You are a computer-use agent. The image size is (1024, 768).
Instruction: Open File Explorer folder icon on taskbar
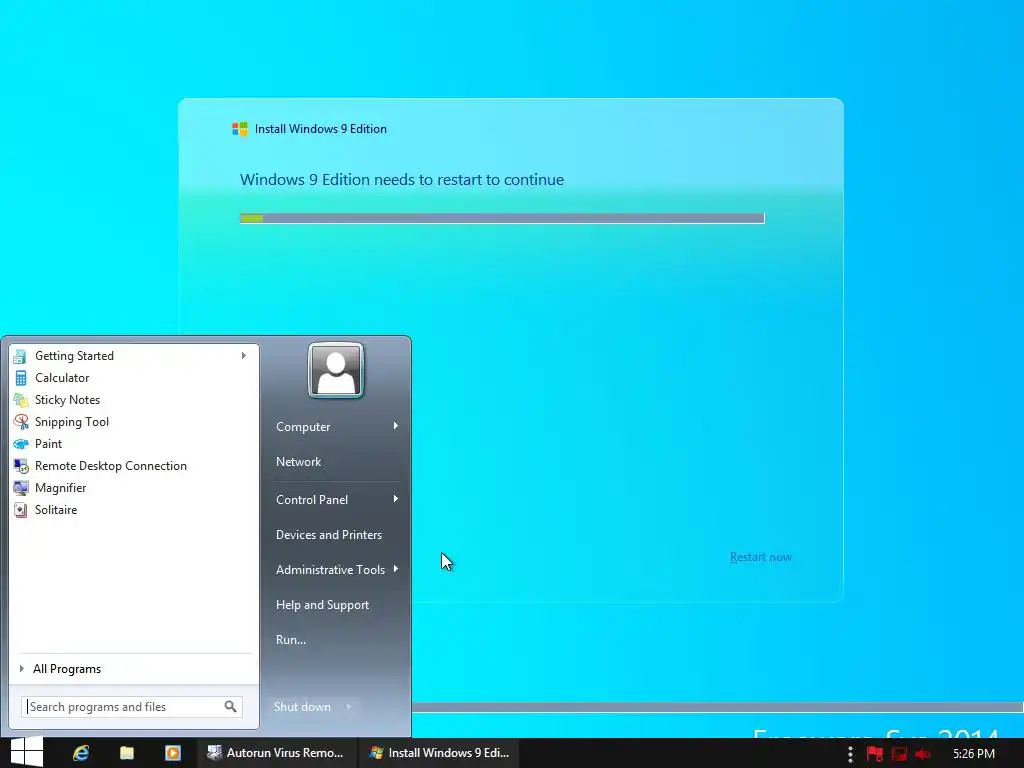(x=127, y=753)
